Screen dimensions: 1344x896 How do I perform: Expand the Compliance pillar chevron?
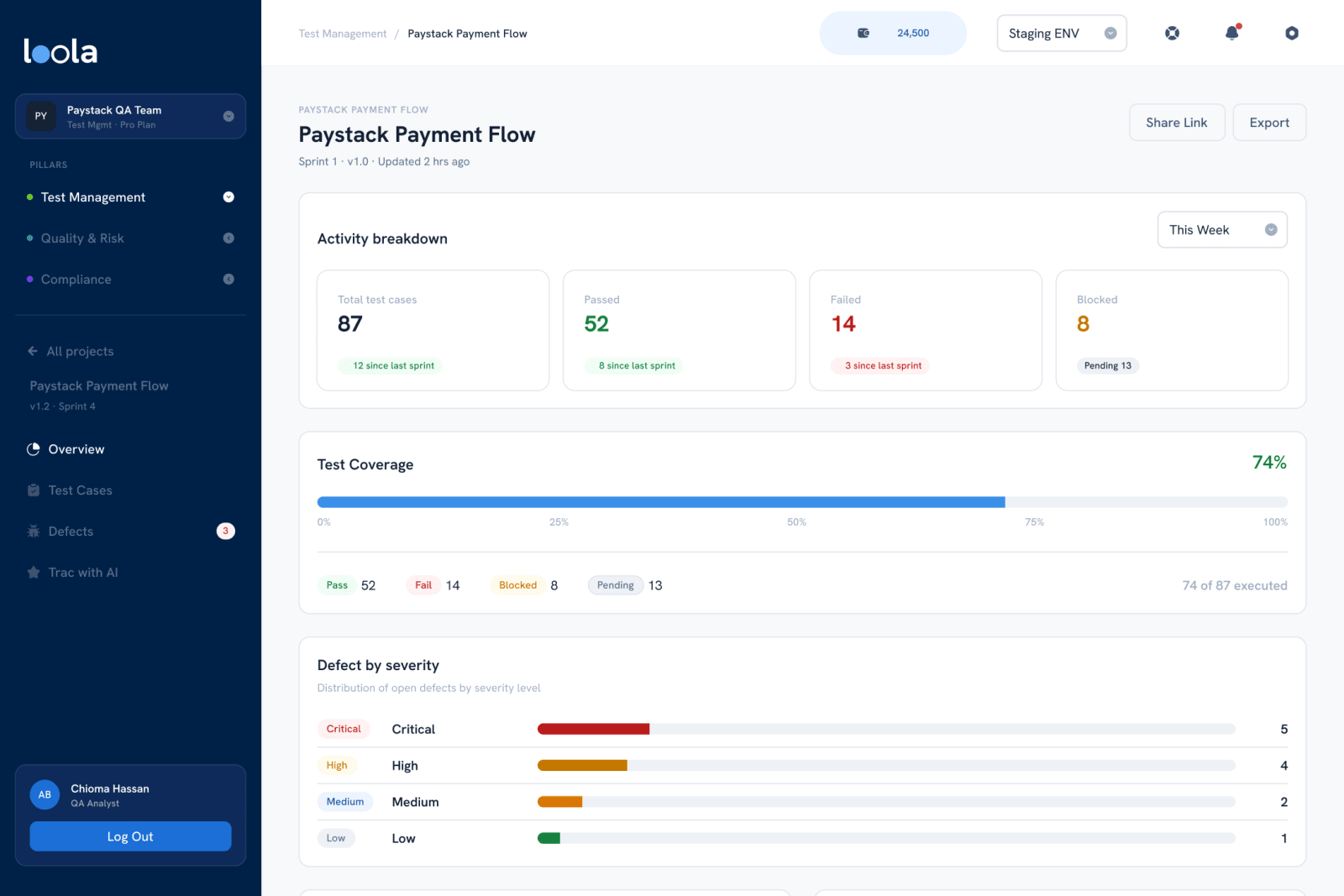[228, 280]
